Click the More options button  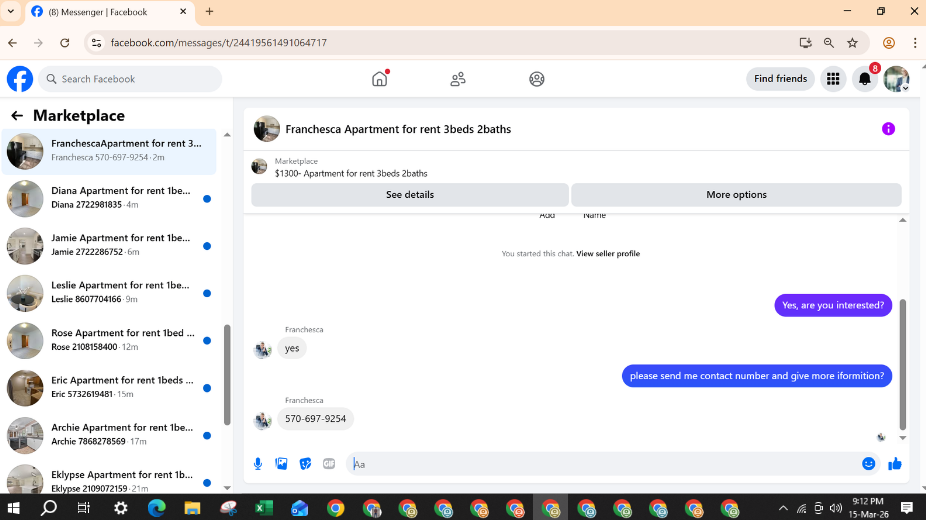click(736, 195)
